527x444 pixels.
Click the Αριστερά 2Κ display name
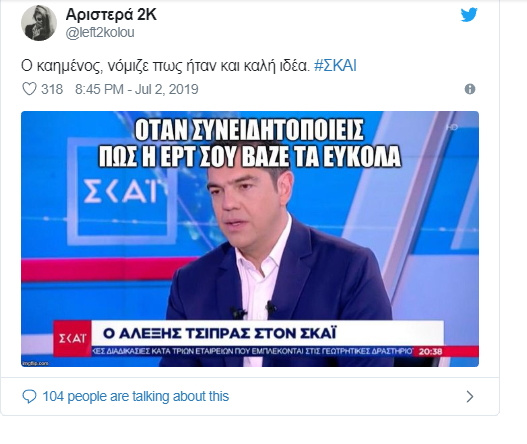click(111, 14)
